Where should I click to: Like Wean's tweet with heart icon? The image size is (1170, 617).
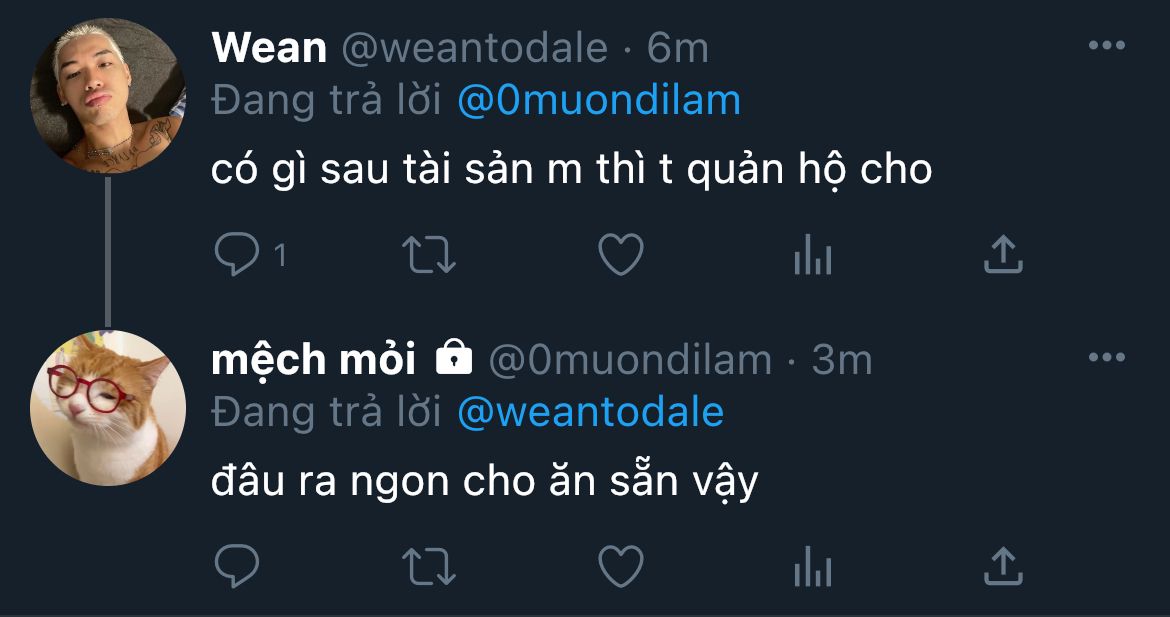tap(621, 254)
